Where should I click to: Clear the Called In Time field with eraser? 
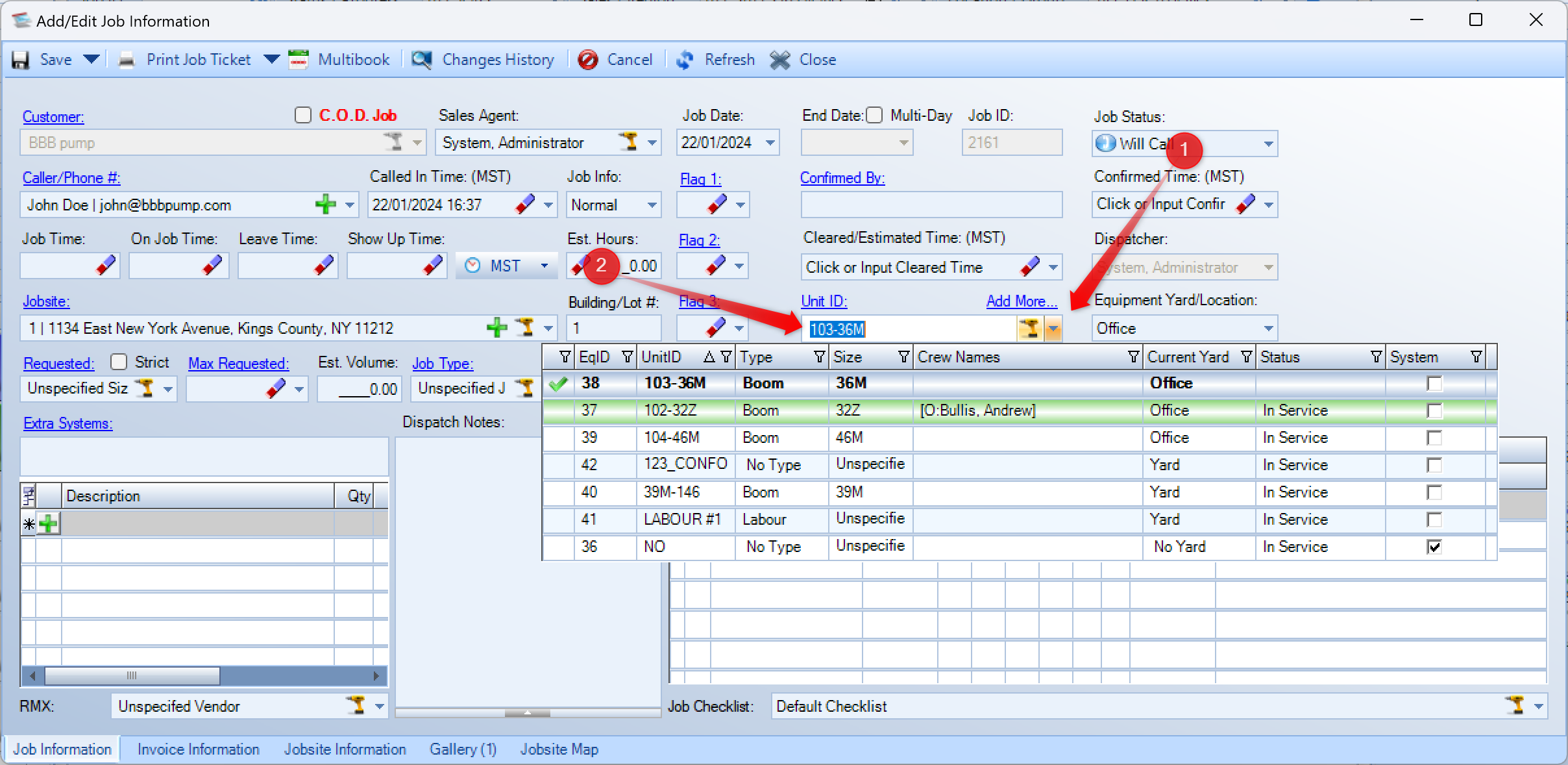click(x=525, y=205)
